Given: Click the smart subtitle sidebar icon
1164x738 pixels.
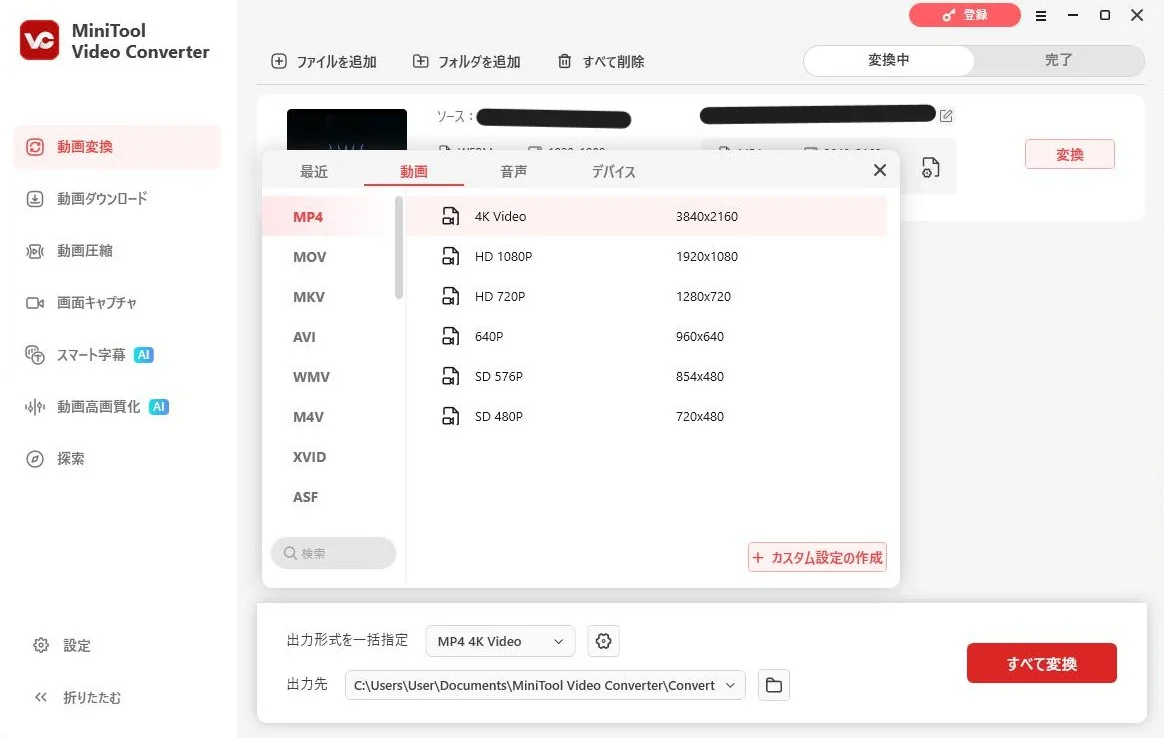Looking at the screenshot, I should point(35,355).
